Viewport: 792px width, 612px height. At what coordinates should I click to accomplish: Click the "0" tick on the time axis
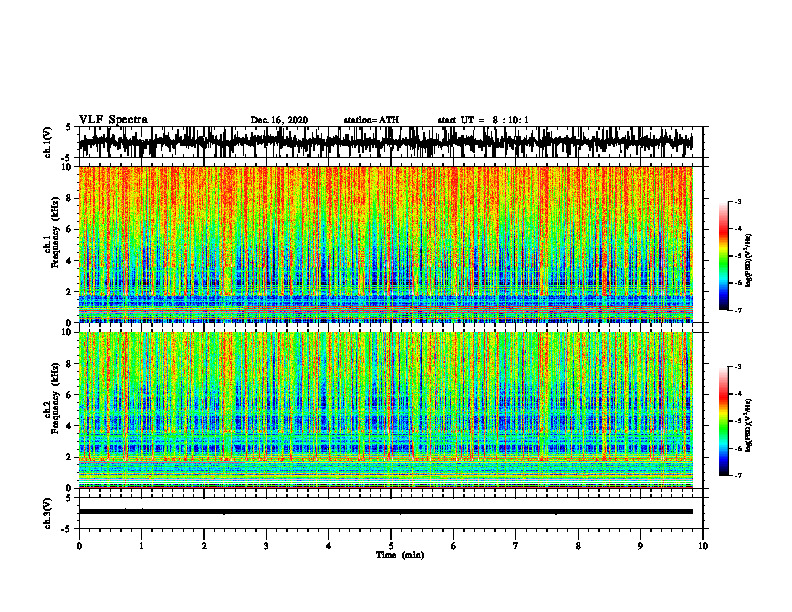(x=79, y=546)
